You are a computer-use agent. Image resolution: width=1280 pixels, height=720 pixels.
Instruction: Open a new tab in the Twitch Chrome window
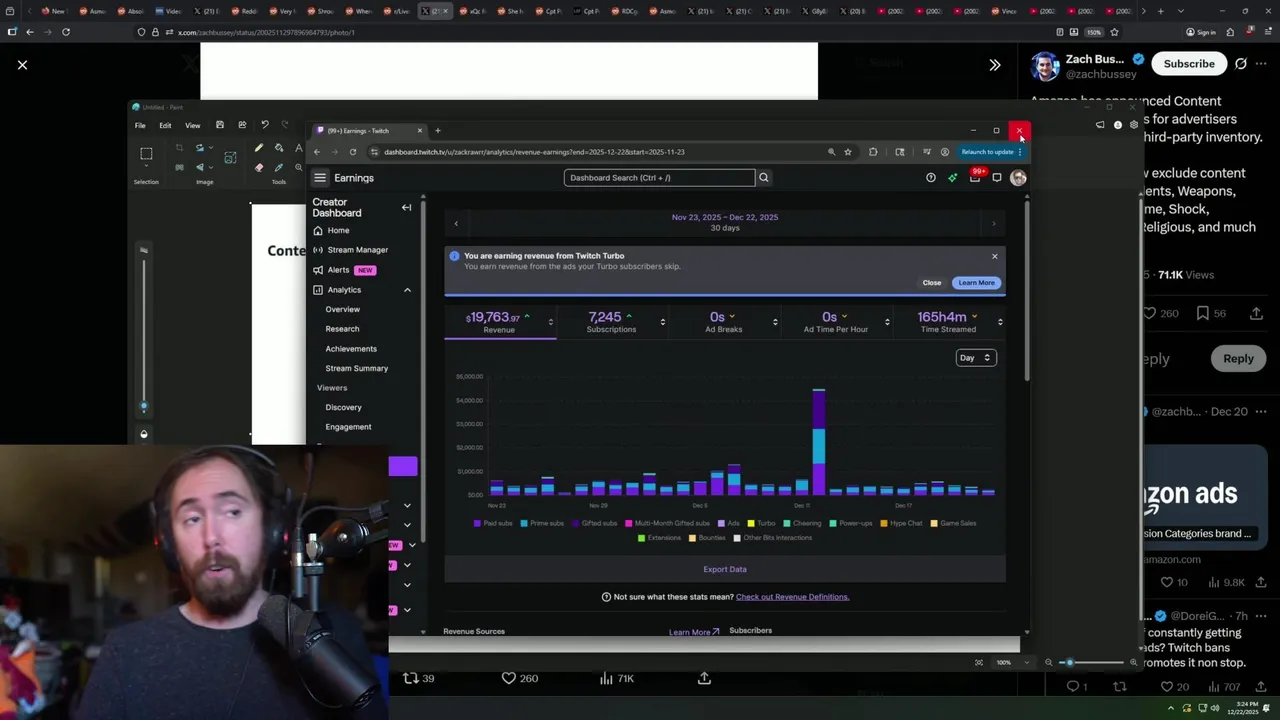(437, 130)
